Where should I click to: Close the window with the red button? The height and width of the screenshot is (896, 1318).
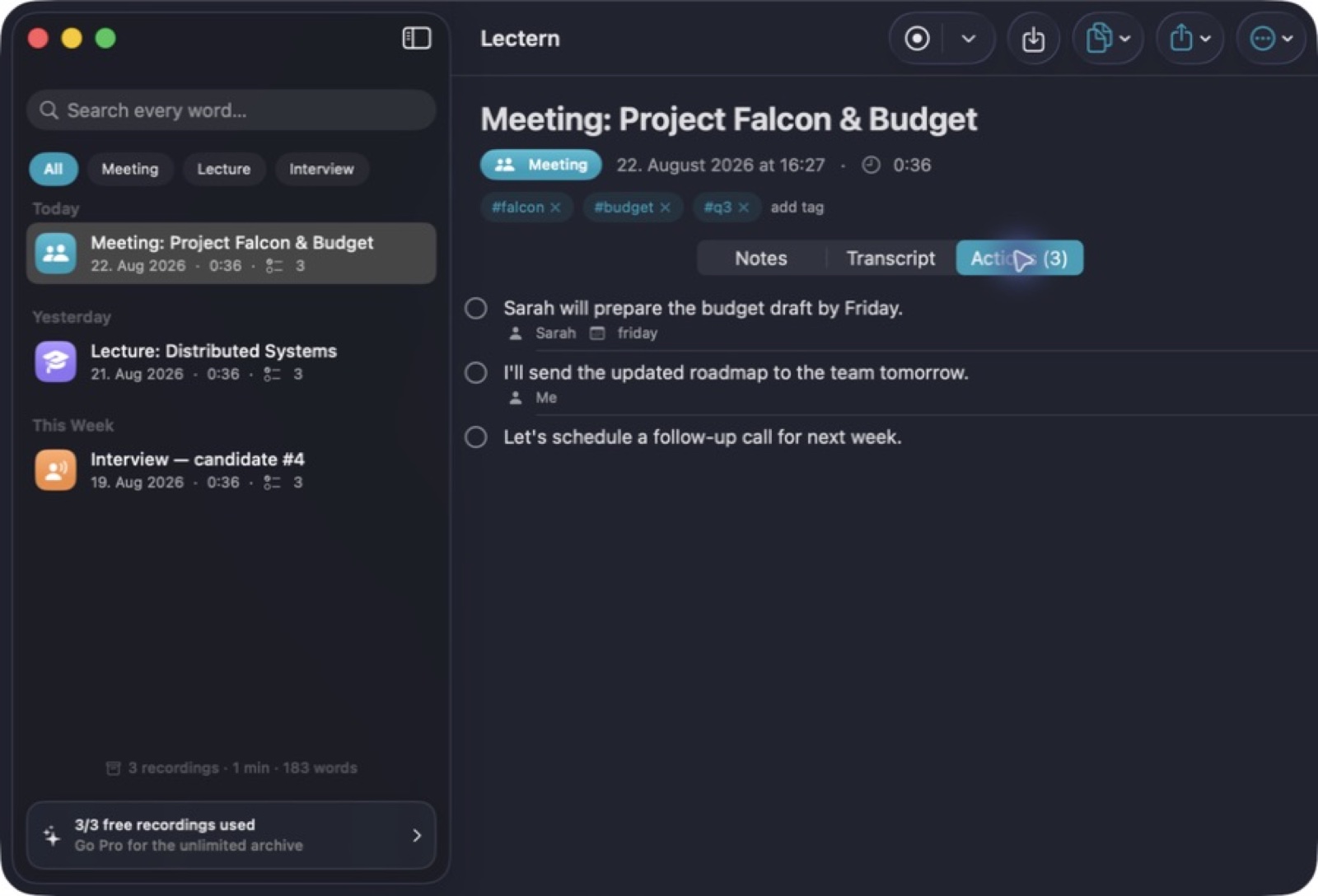click(x=38, y=38)
